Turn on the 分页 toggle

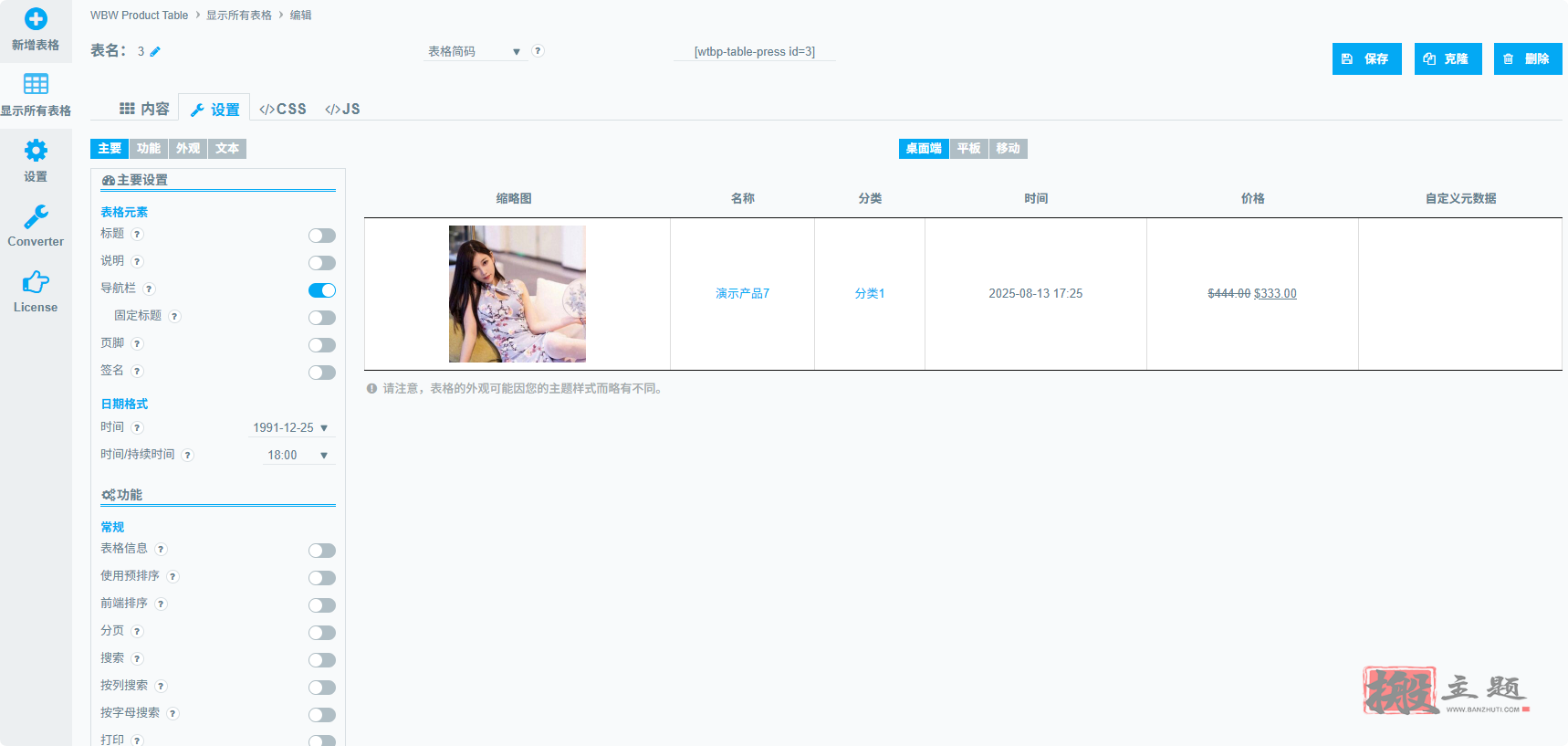[x=322, y=633]
